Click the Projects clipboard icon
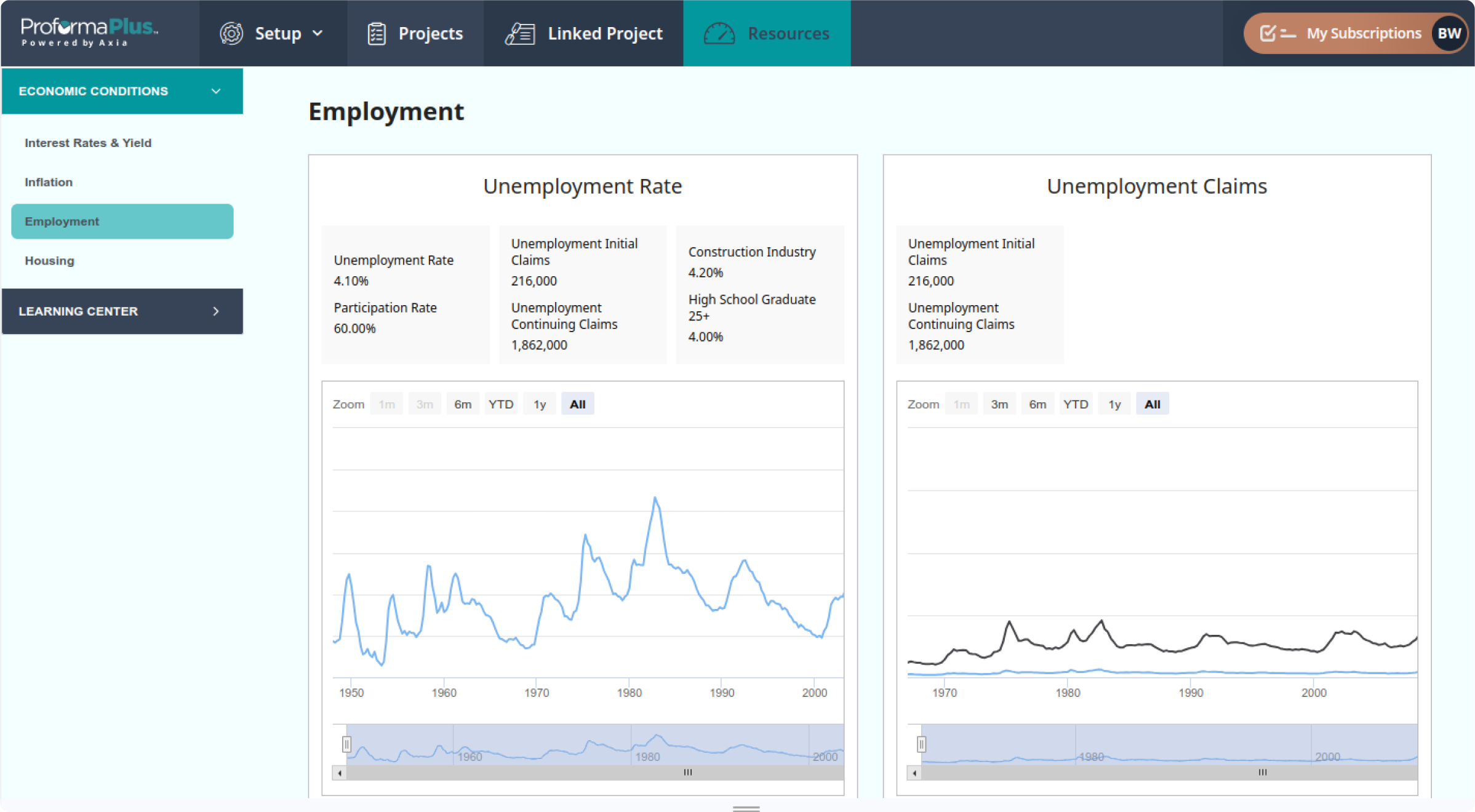This screenshot has width=1475, height=812. (377, 34)
